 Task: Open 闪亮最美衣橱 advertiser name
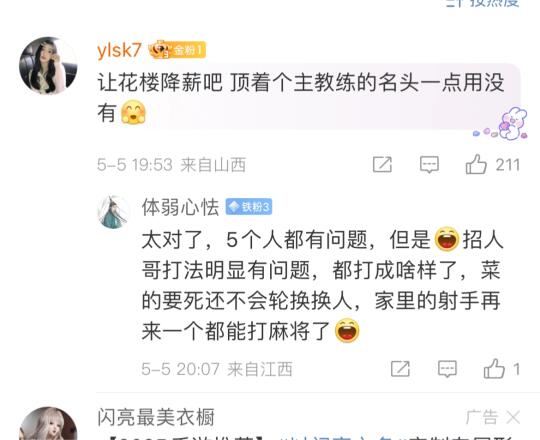click(156, 417)
